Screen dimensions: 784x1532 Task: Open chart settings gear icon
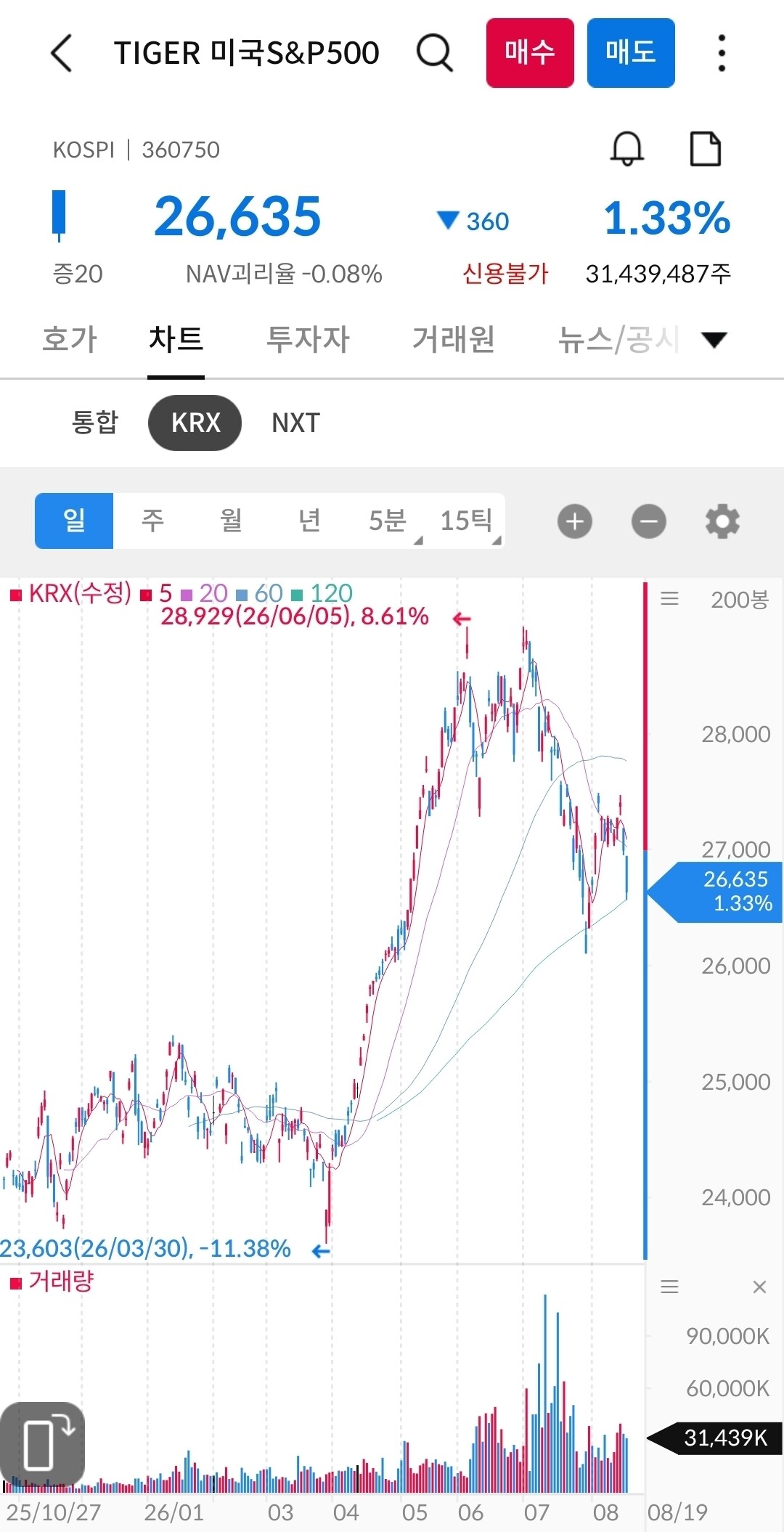[722, 521]
